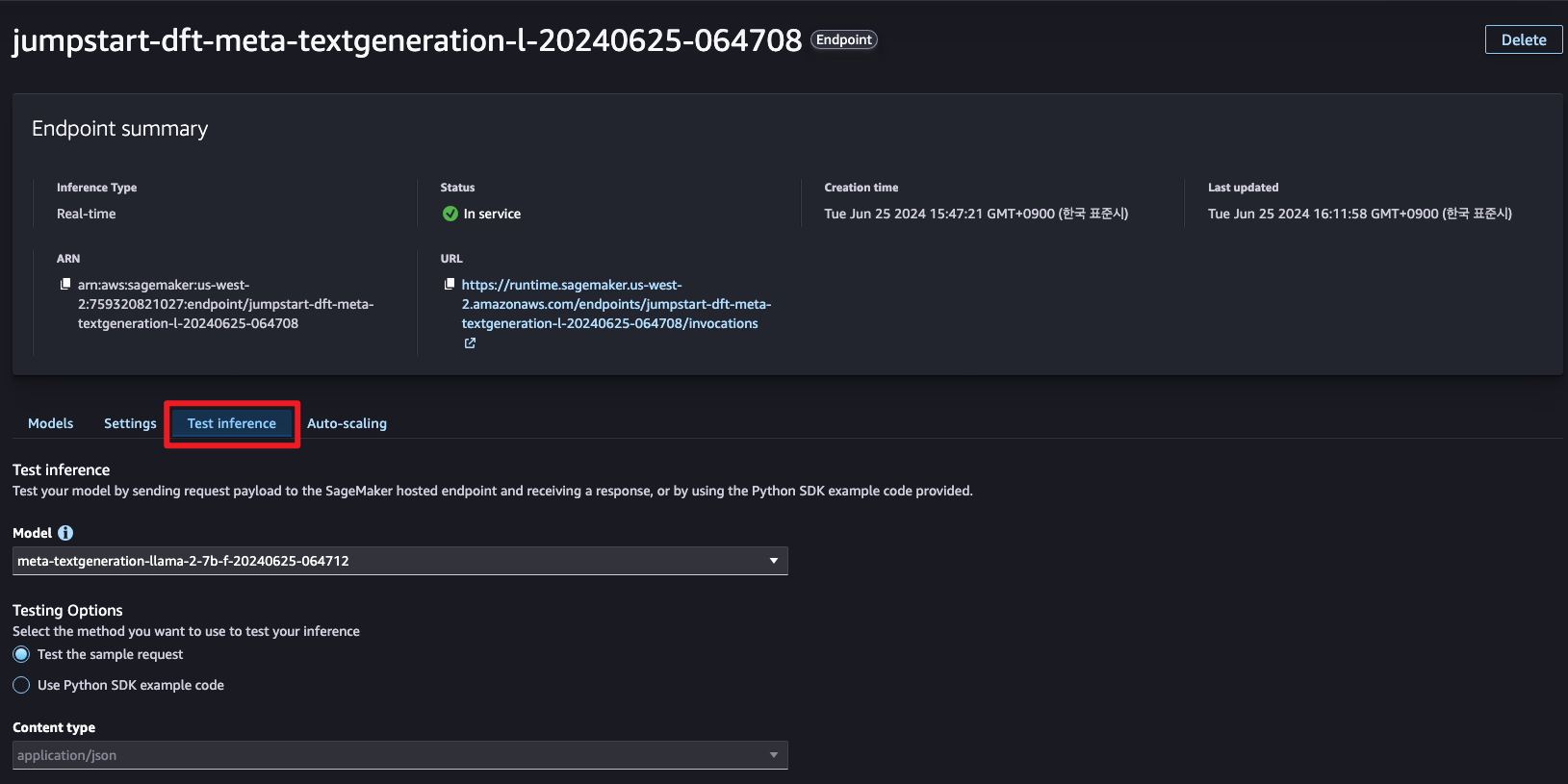Click the Endpoint summary heading
The image size is (1568, 784).
pos(119,129)
